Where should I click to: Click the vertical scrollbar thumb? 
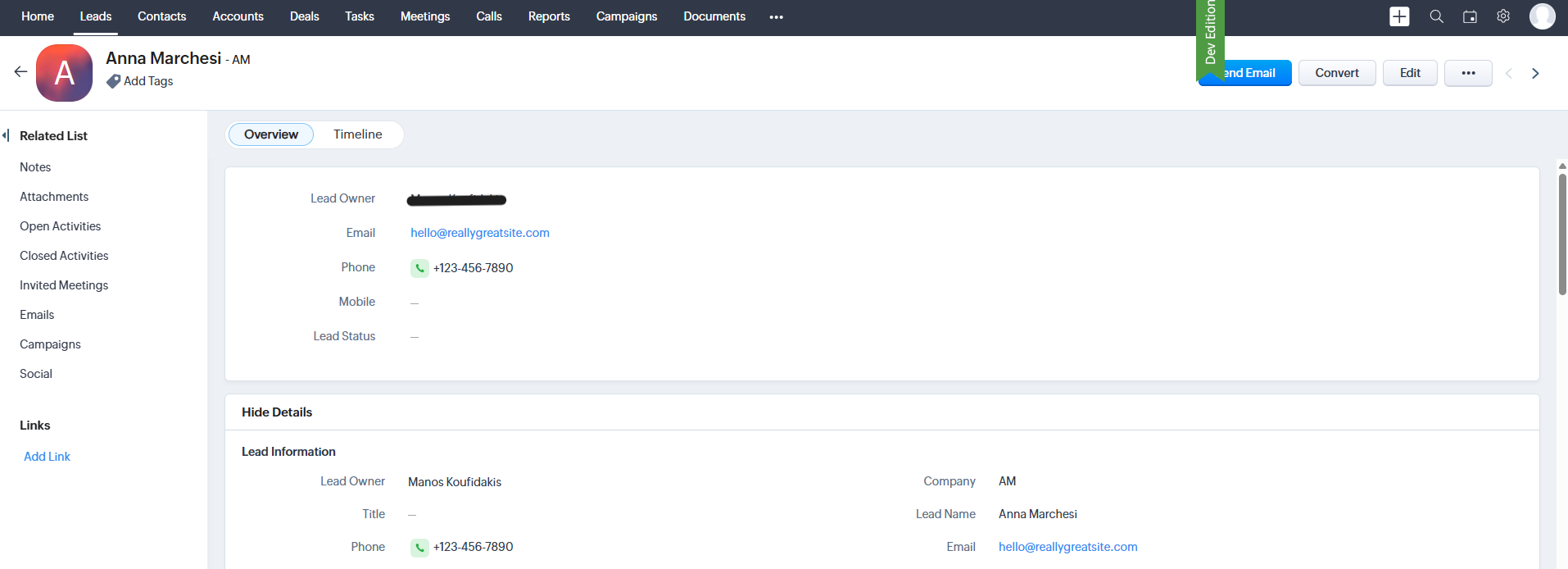pyautogui.click(x=1562, y=234)
